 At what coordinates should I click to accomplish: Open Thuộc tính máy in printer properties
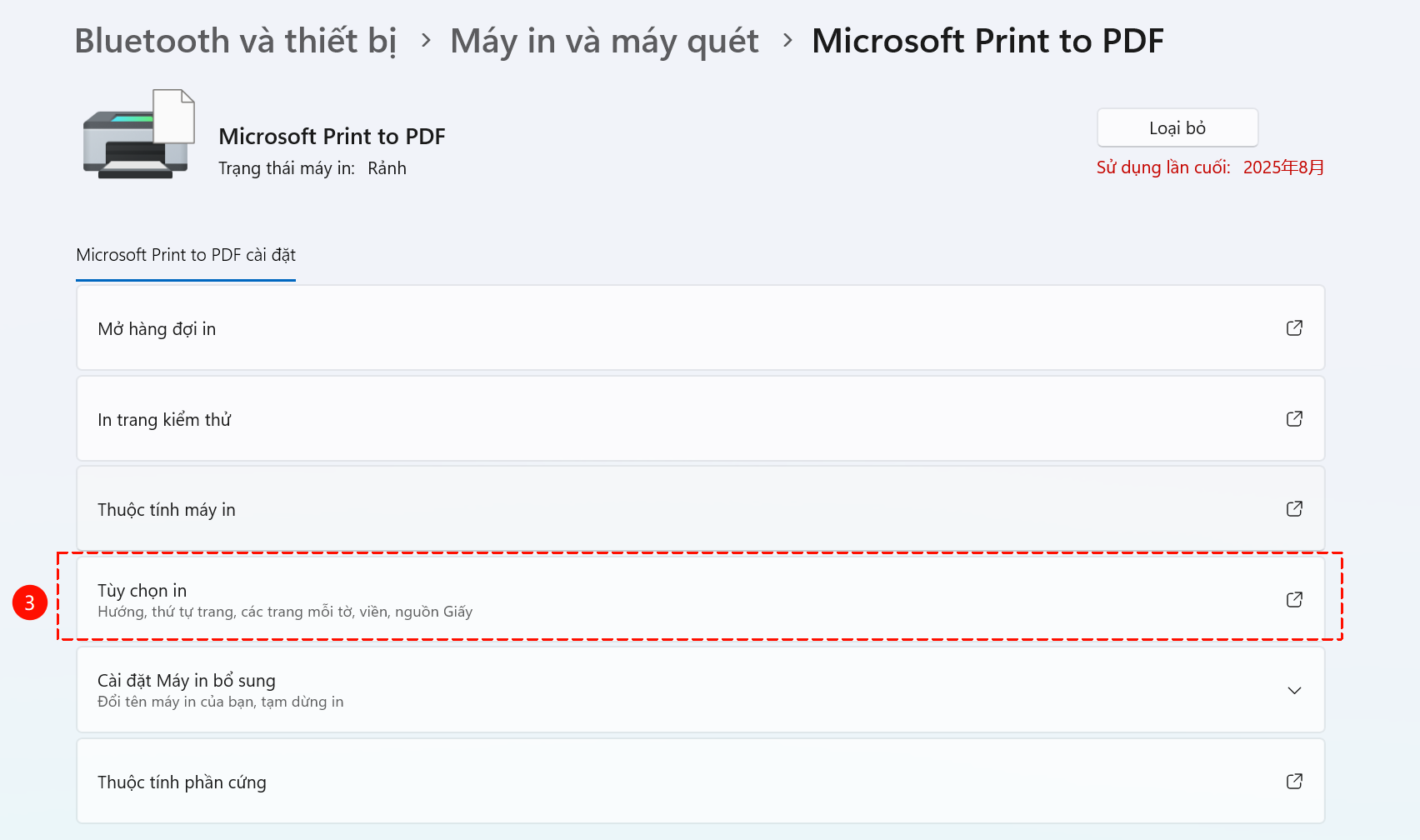167,510
